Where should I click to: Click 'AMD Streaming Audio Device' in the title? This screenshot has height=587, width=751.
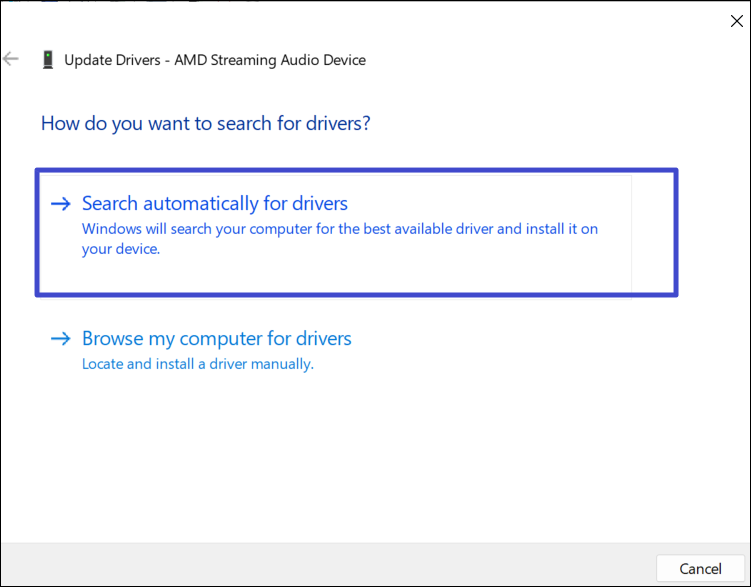coord(270,60)
